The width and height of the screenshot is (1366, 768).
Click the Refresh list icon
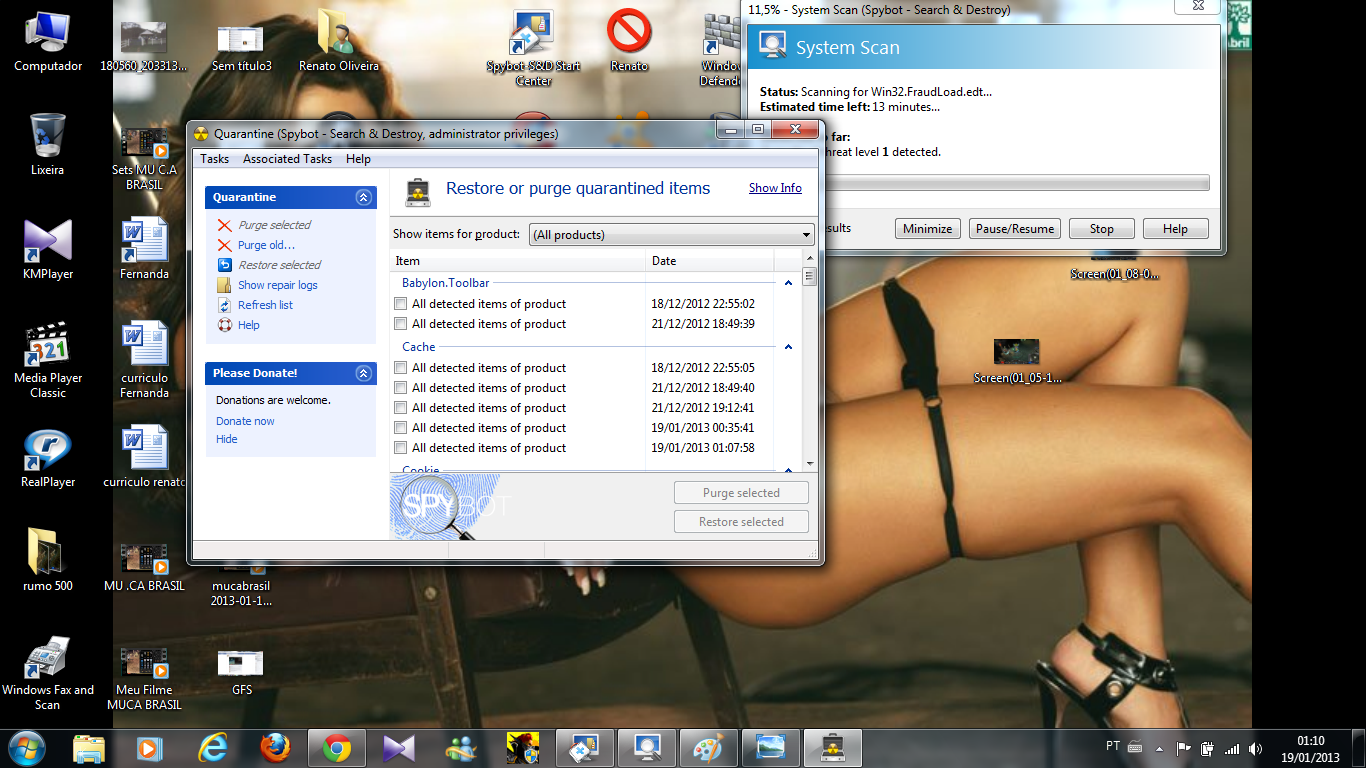pyautogui.click(x=224, y=305)
